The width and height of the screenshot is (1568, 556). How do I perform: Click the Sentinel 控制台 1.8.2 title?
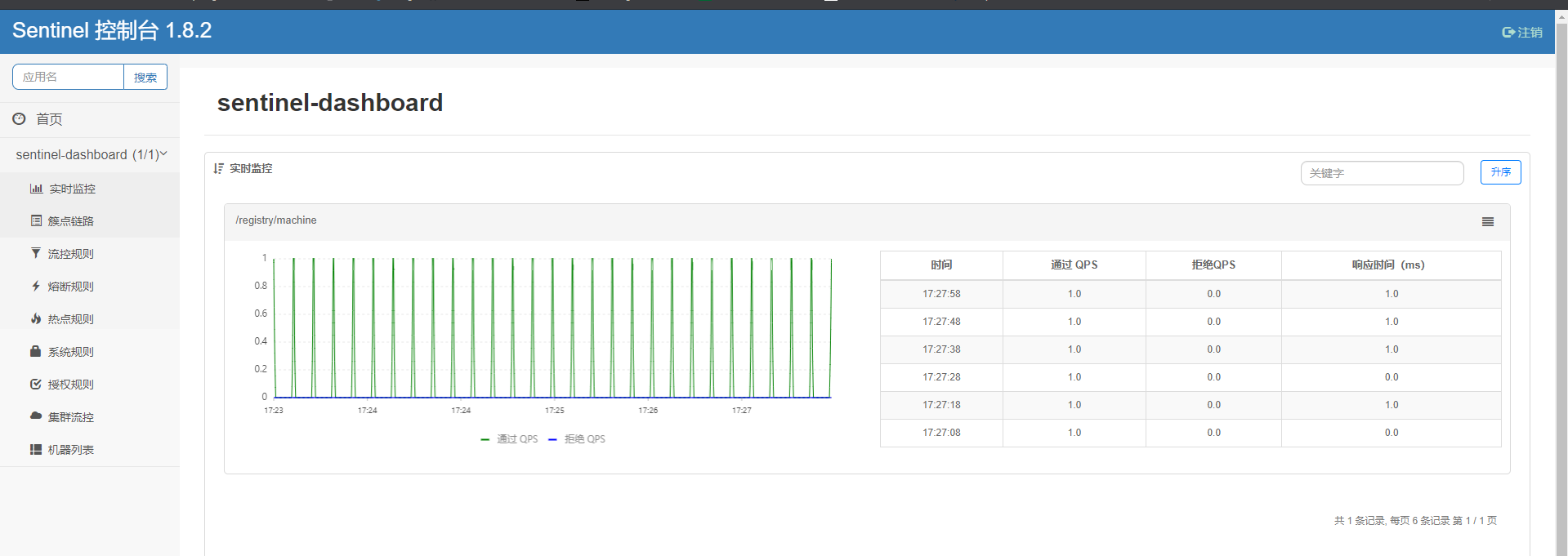[112, 31]
